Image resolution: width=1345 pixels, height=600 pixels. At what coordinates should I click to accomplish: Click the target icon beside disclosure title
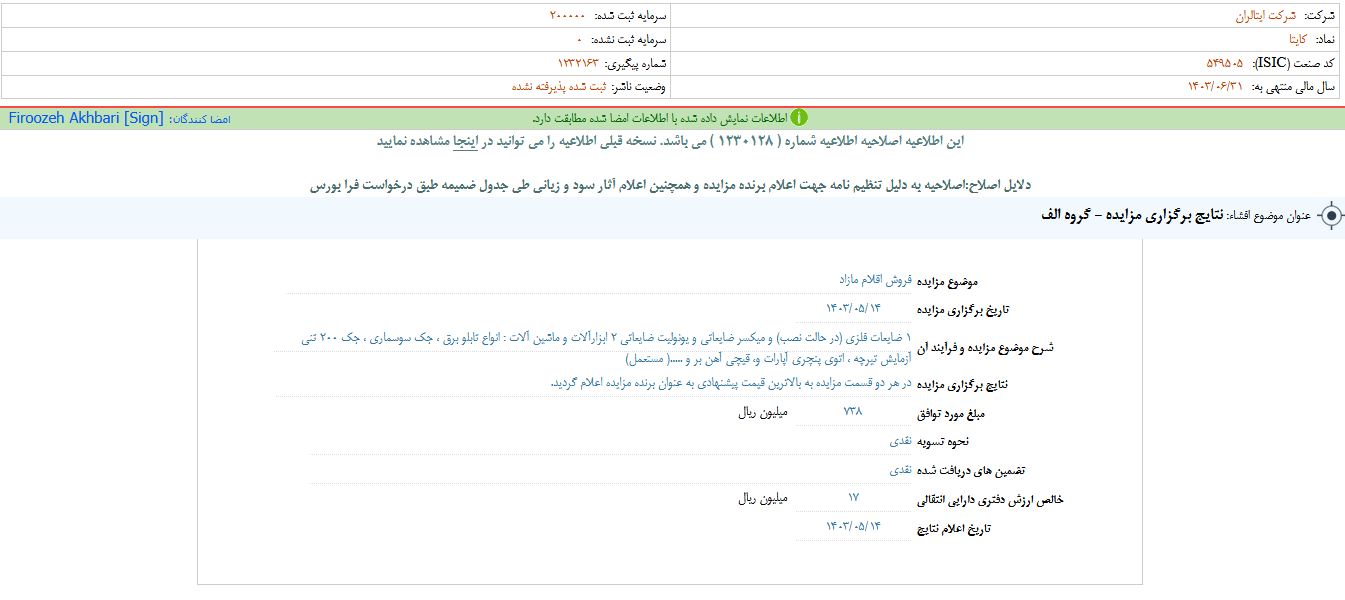(1330, 216)
